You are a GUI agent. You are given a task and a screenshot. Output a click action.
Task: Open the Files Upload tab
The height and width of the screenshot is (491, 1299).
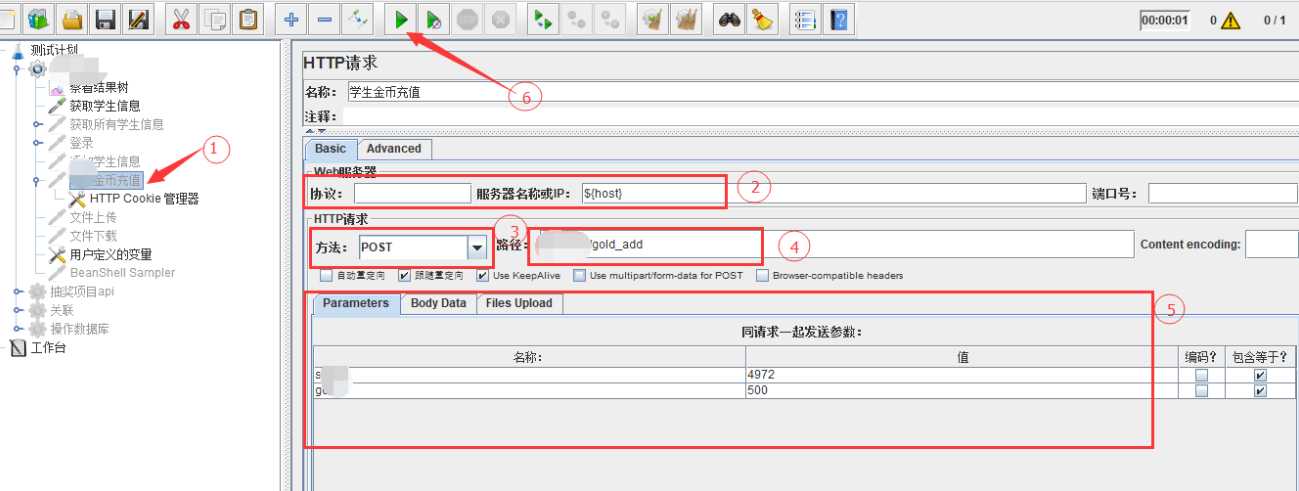pyautogui.click(x=519, y=303)
